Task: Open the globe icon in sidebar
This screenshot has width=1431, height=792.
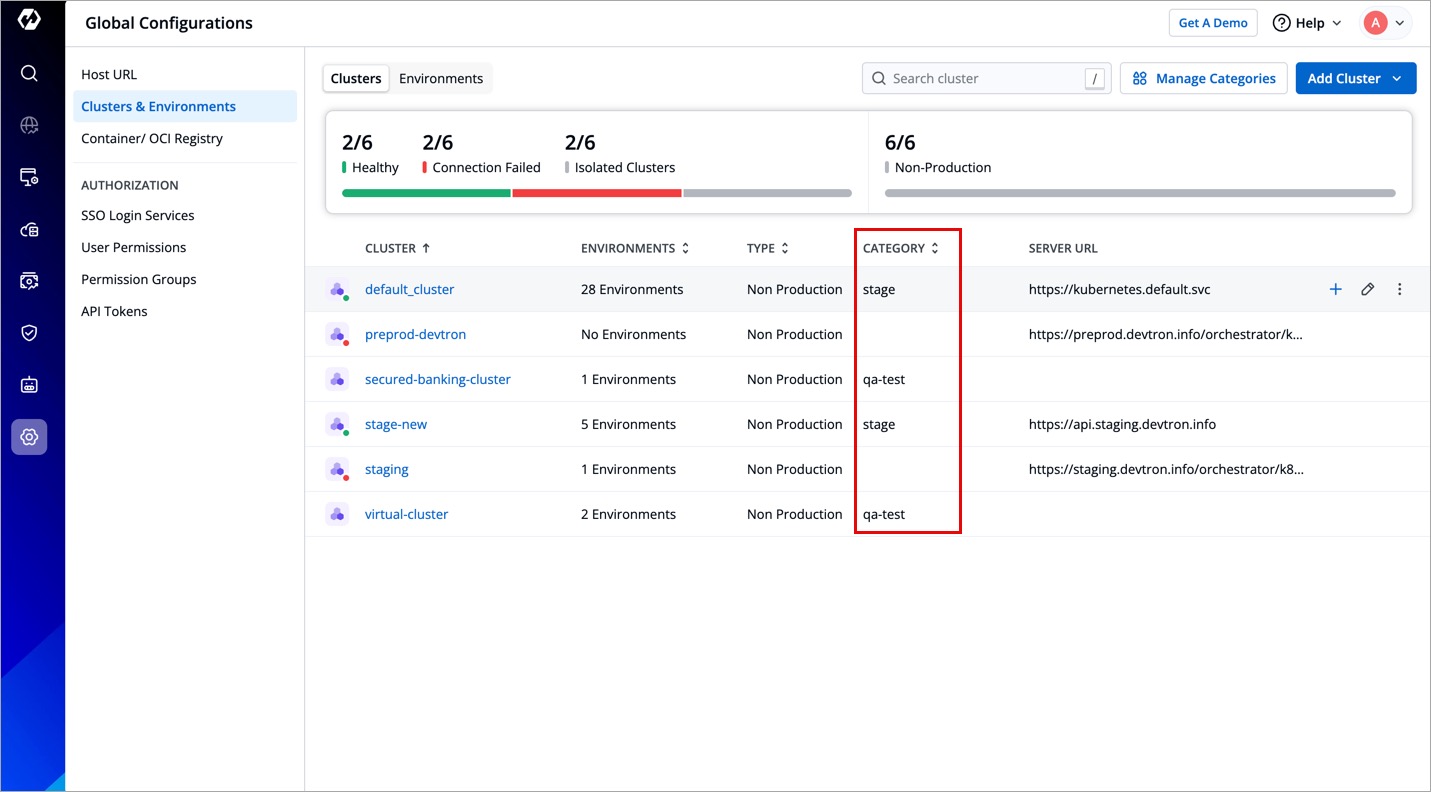Action: click(x=29, y=125)
